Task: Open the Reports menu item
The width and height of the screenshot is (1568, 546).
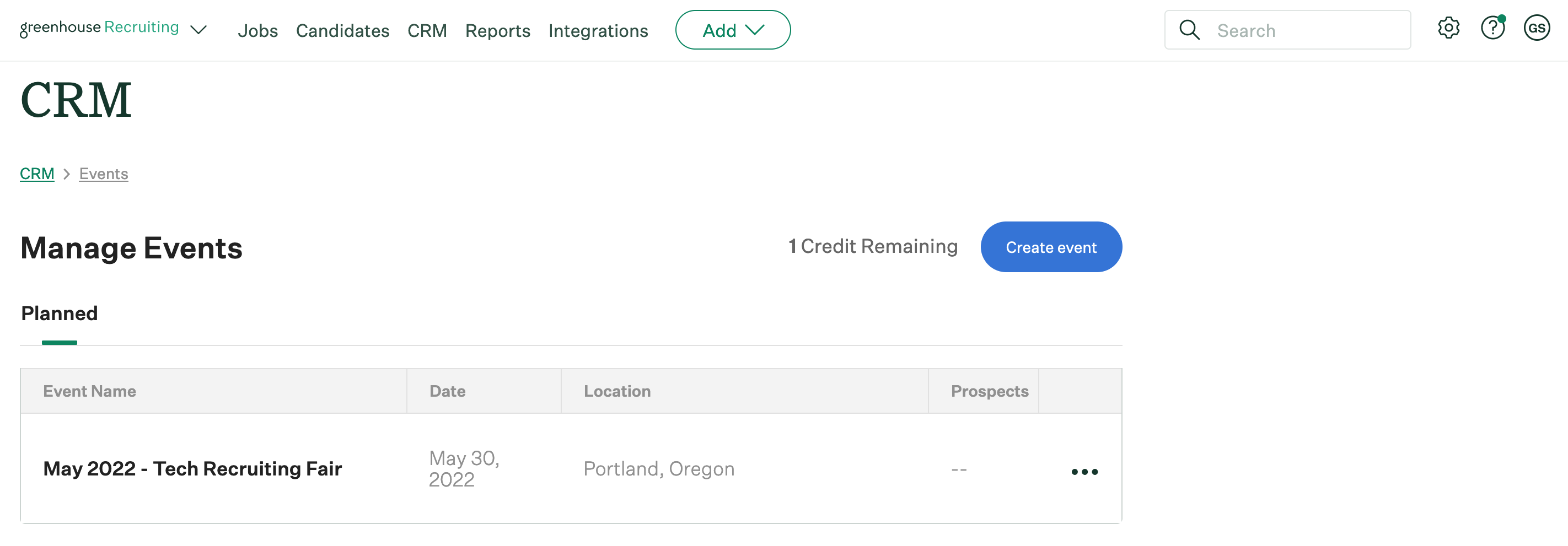Action: 497,31
